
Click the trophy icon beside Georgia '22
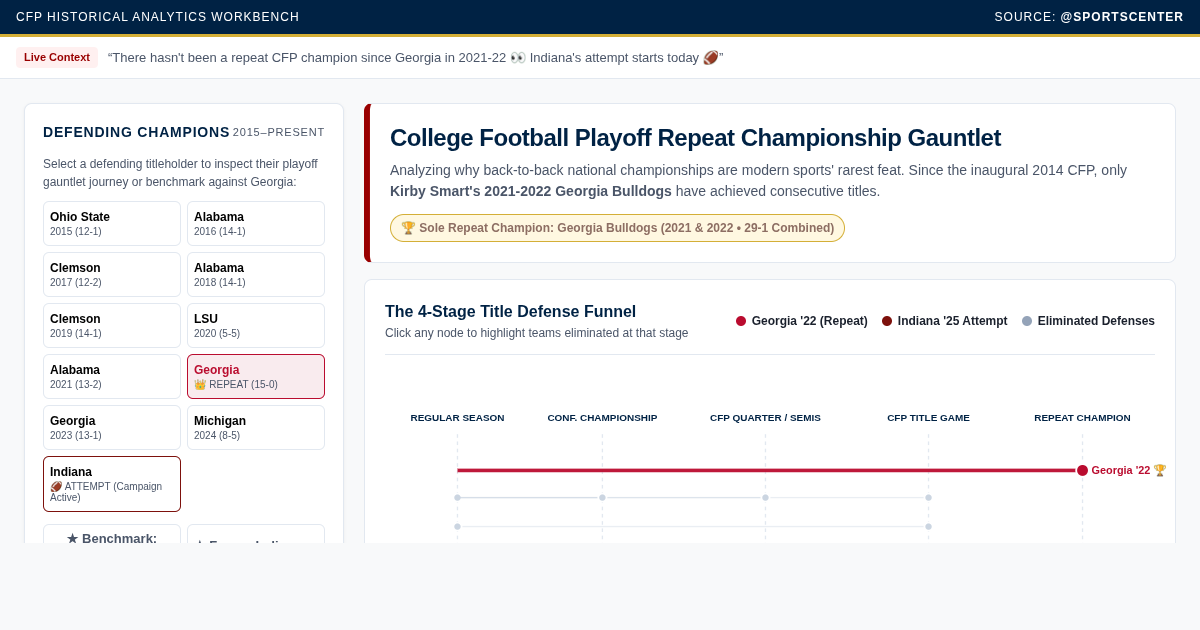(1160, 470)
